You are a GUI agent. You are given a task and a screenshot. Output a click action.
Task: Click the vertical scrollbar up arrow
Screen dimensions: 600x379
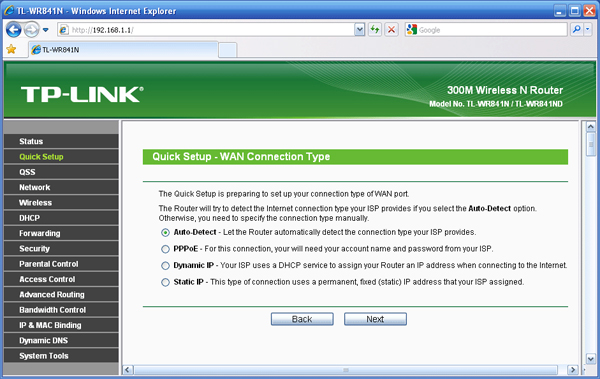(590, 126)
